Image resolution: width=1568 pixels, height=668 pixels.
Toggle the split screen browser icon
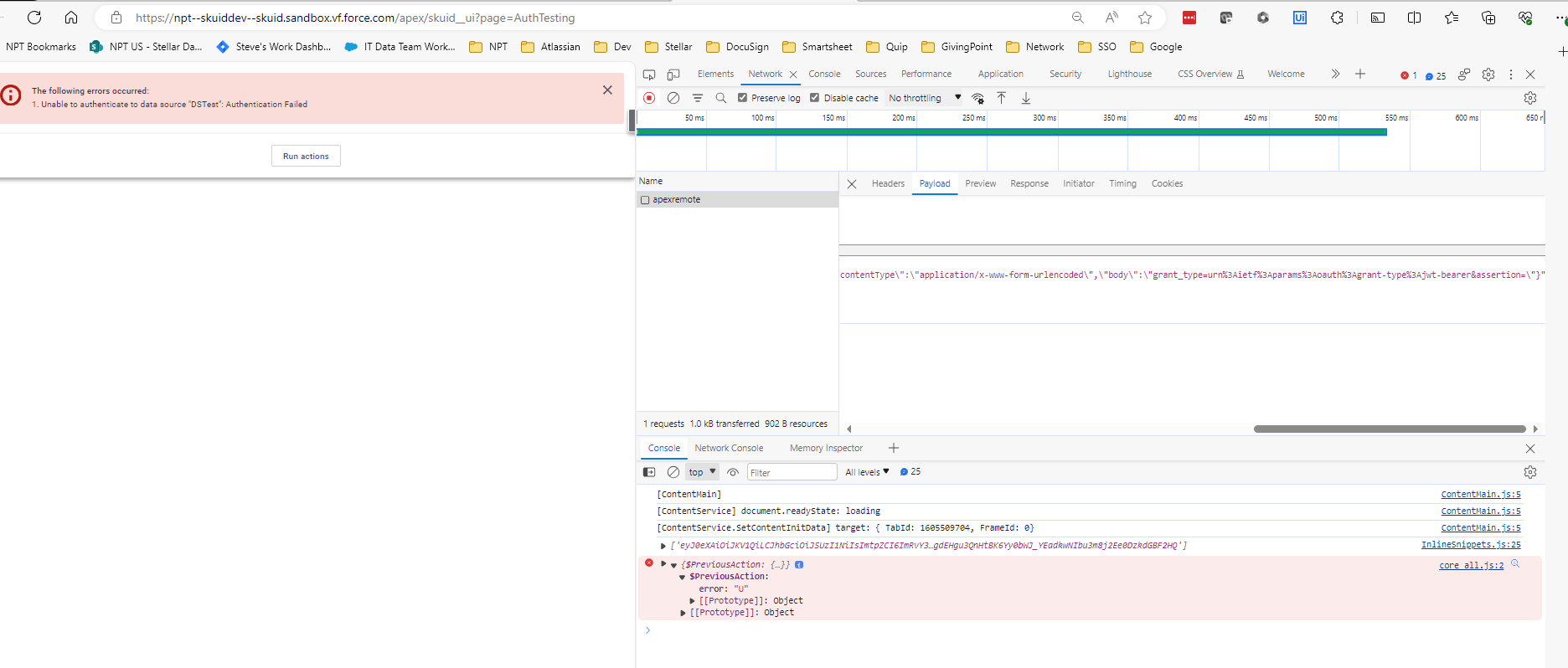(x=1415, y=18)
